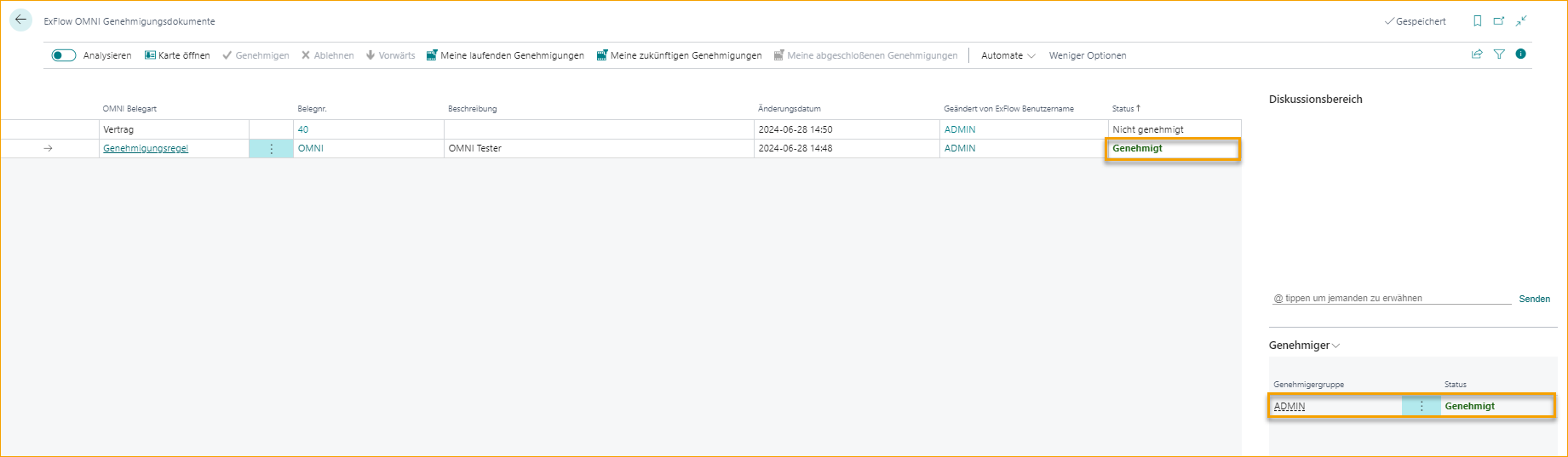Open Belegnr. OMNI link
The width and height of the screenshot is (1568, 457).
point(311,148)
